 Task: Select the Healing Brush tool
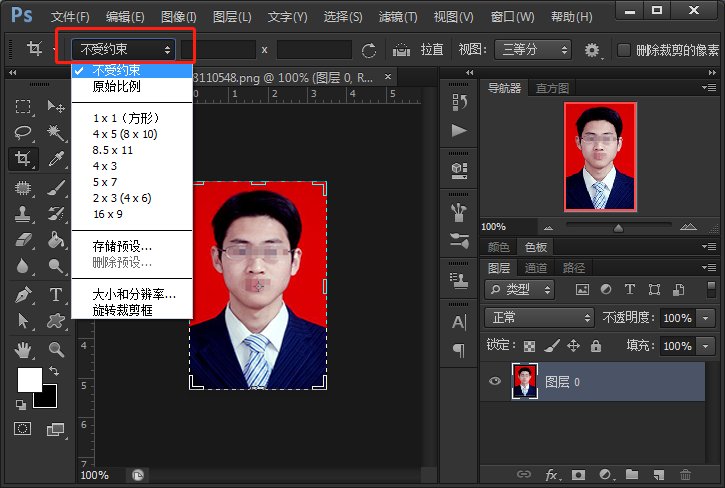pyautogui.click(x=23, y=188)
